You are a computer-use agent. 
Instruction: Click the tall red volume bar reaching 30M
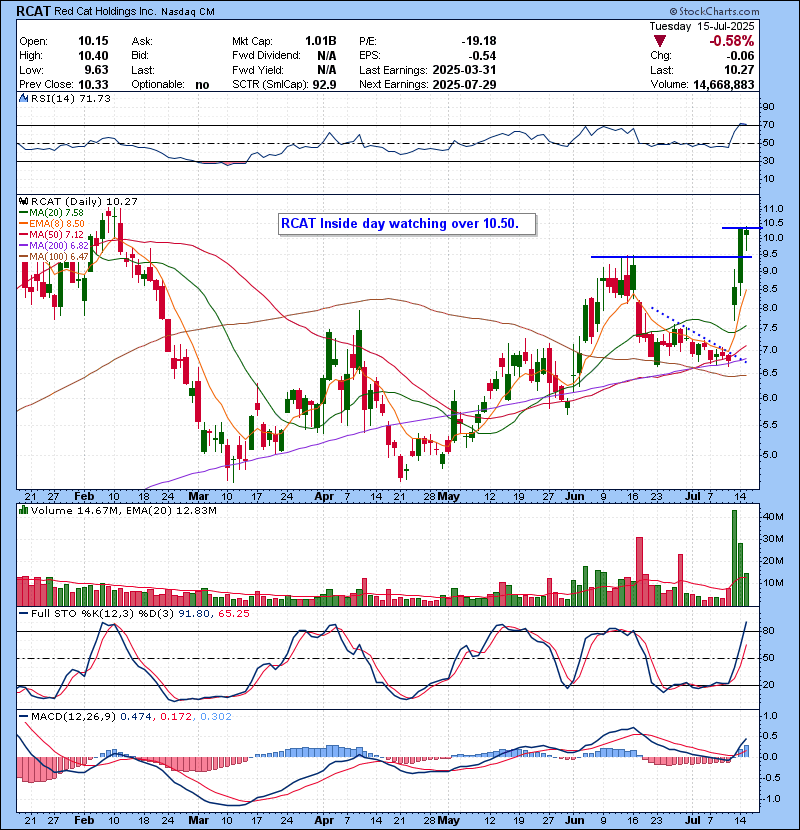point(640,572)
